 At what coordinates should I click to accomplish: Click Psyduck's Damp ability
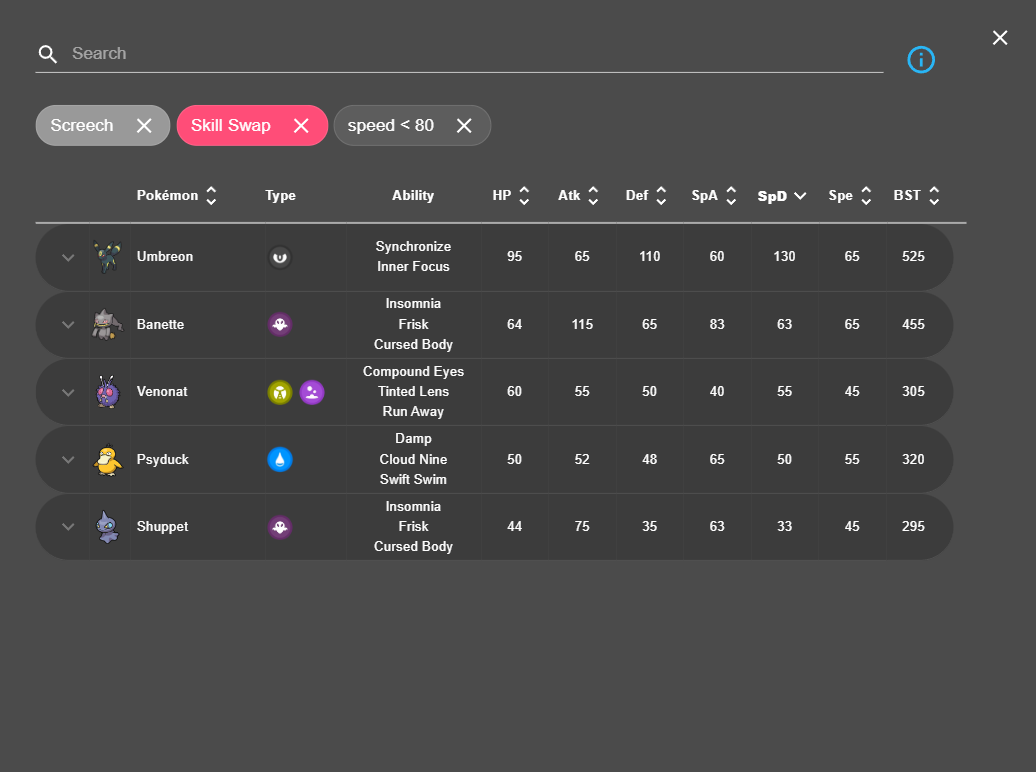point(414,439)
